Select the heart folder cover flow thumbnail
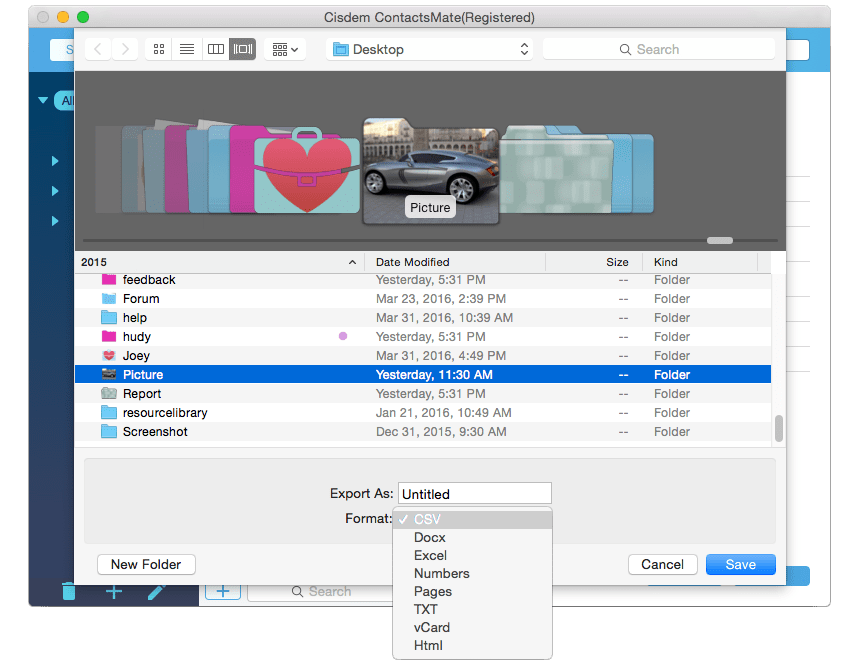 [x=307, y=171]
